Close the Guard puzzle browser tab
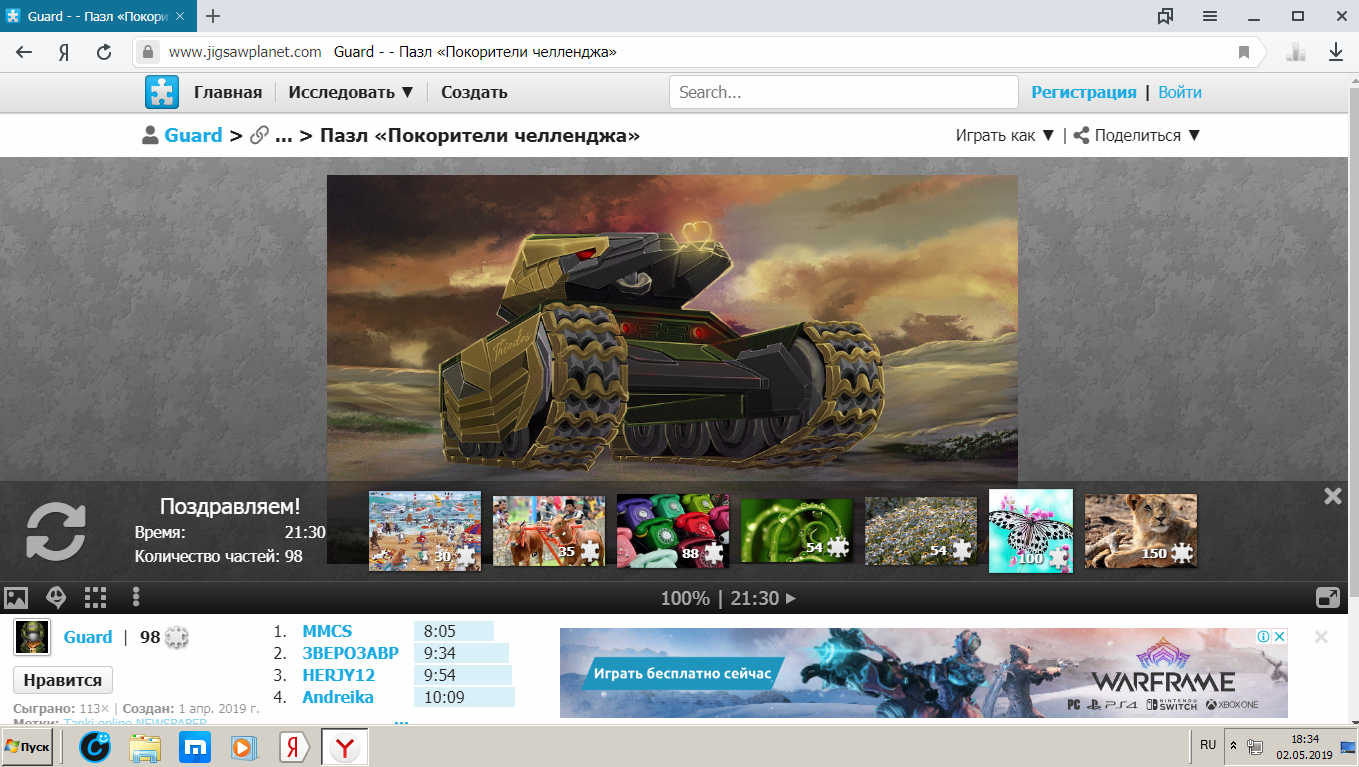Screen dimensions: 1359x767 (x=182, y=16)
